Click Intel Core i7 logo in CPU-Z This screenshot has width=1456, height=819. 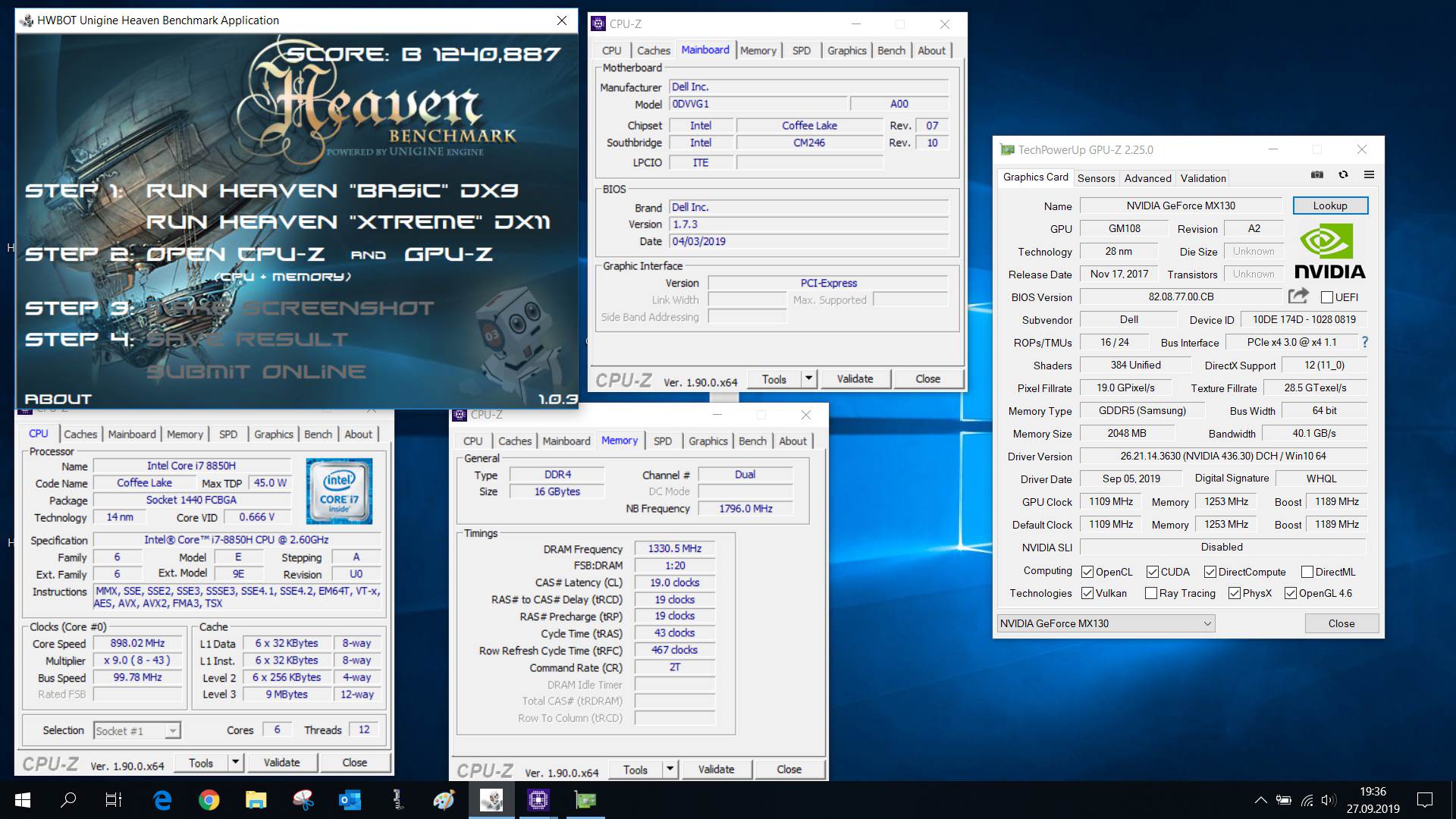pyautogui.click(x=339, y=491)
